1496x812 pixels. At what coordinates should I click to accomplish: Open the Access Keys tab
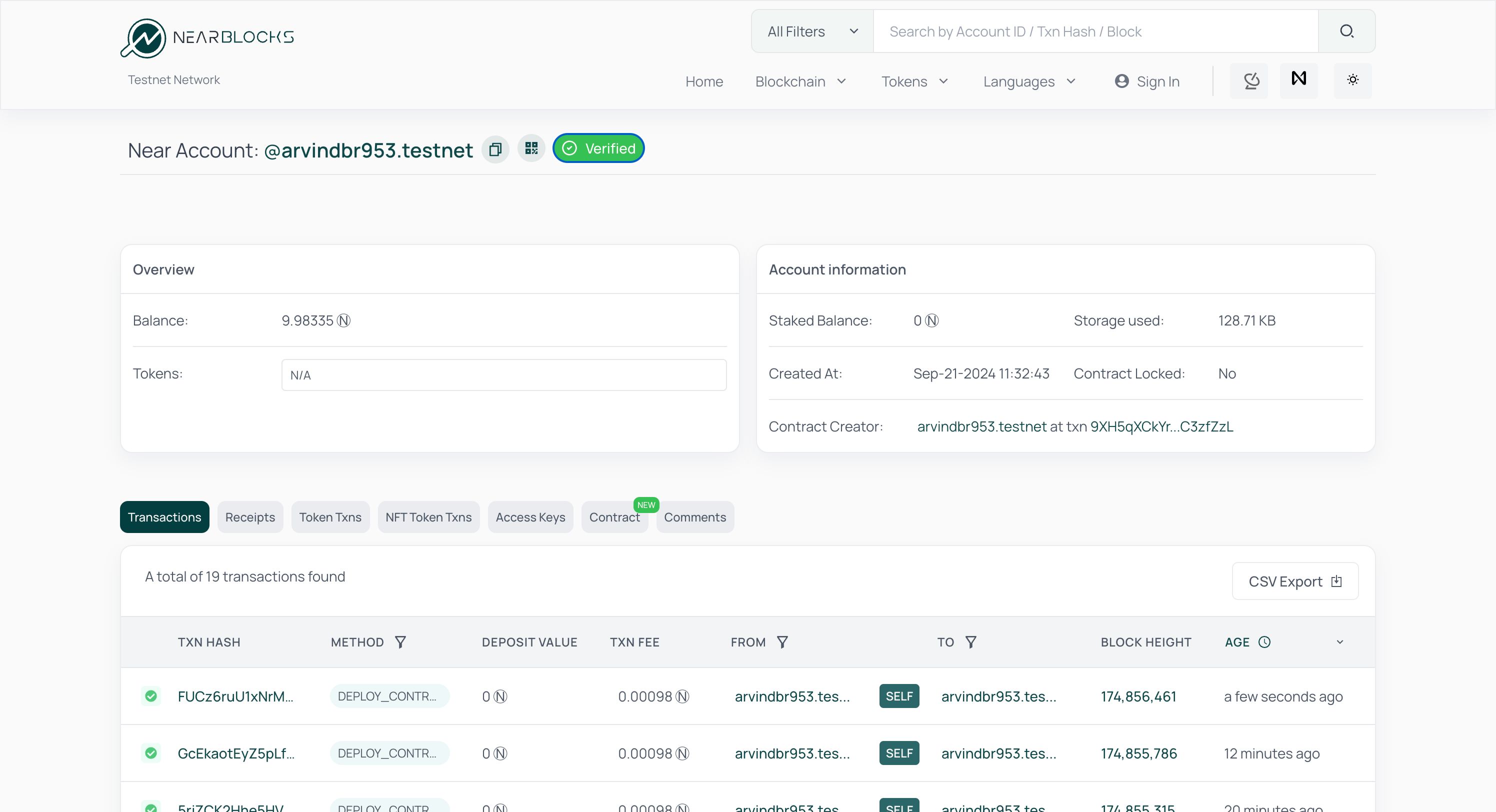coord(530,517)
